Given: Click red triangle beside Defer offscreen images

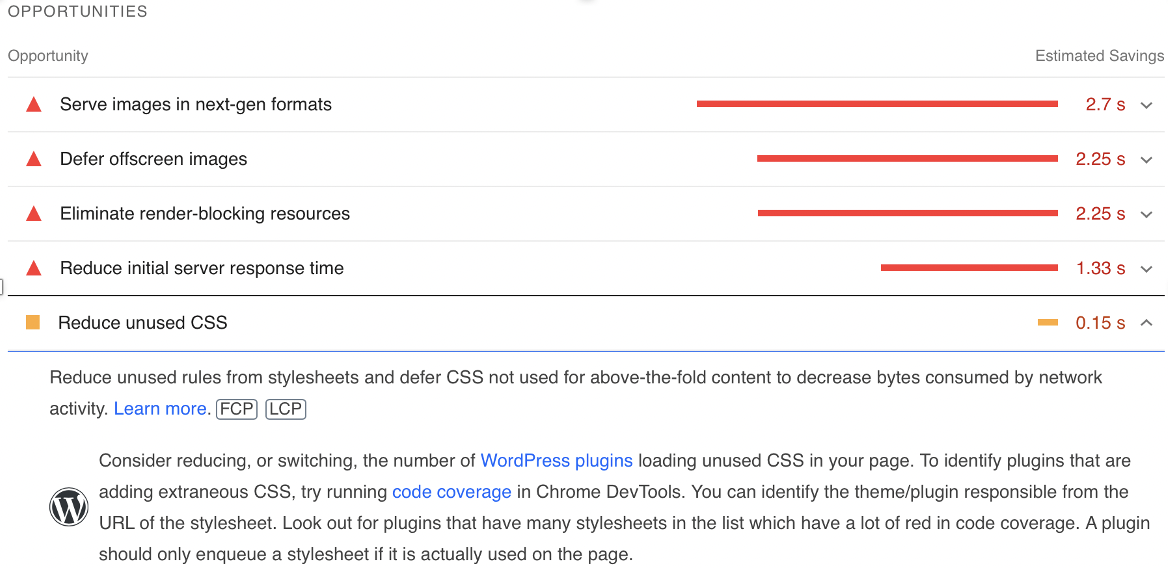Looking at the screenshot, I should 33,159.
